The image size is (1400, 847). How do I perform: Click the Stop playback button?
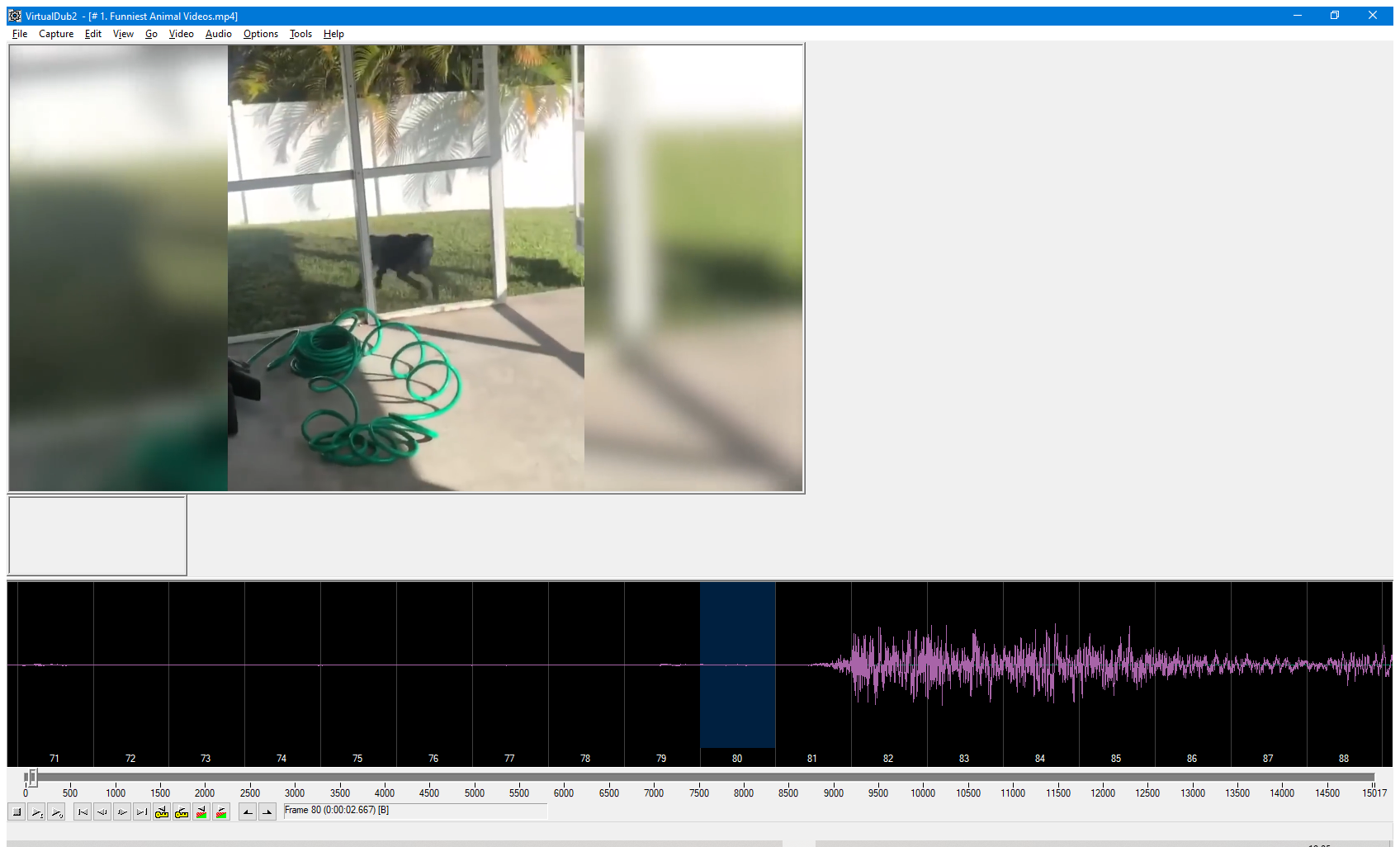[17, 812]
